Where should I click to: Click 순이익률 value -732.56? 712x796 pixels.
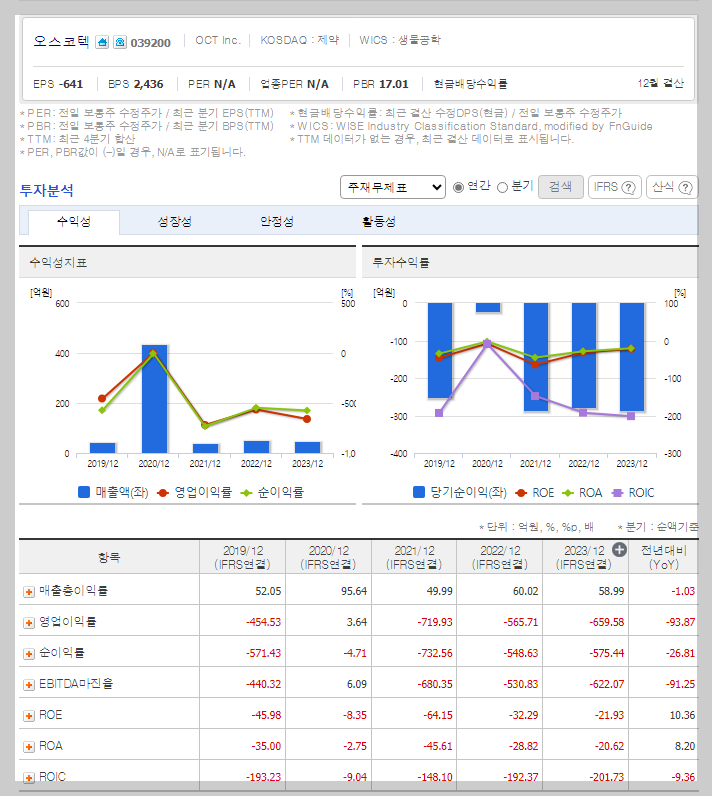tap(435, 653)
